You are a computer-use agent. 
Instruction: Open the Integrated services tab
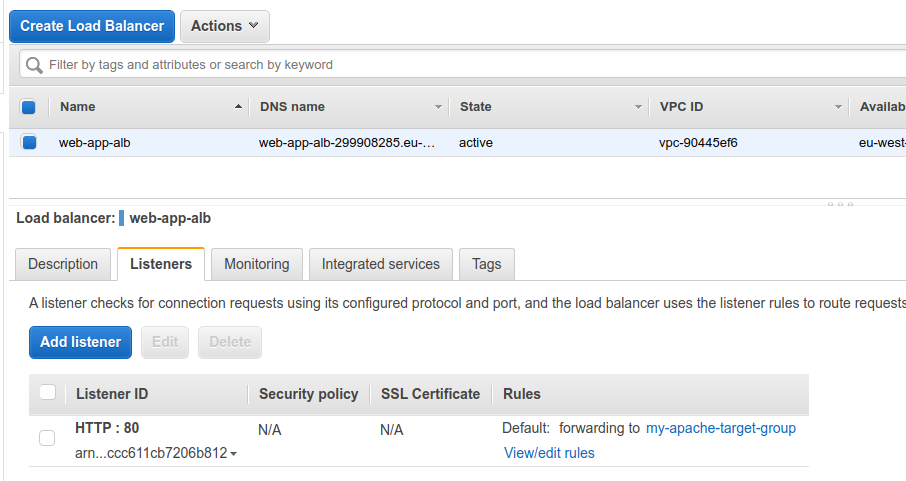381,264
